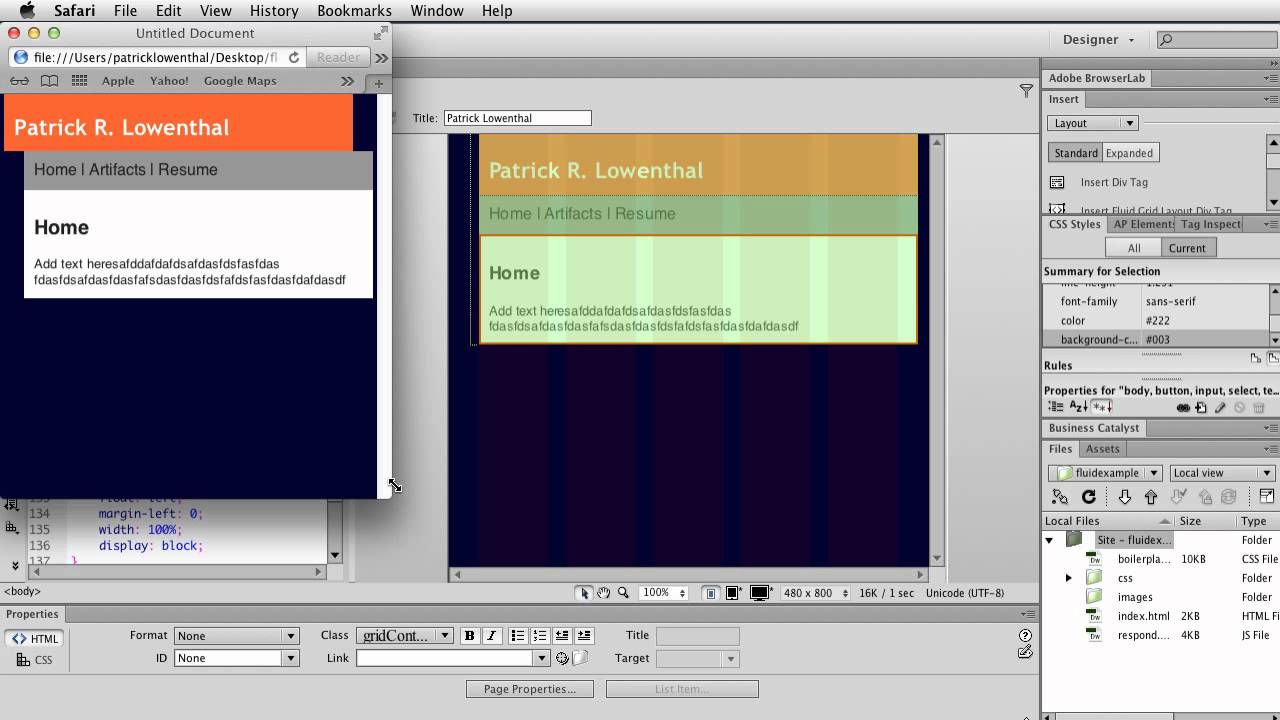Switch to Tag Inspector tab
1280x720 pixels.
click(x=1211, y=224)
